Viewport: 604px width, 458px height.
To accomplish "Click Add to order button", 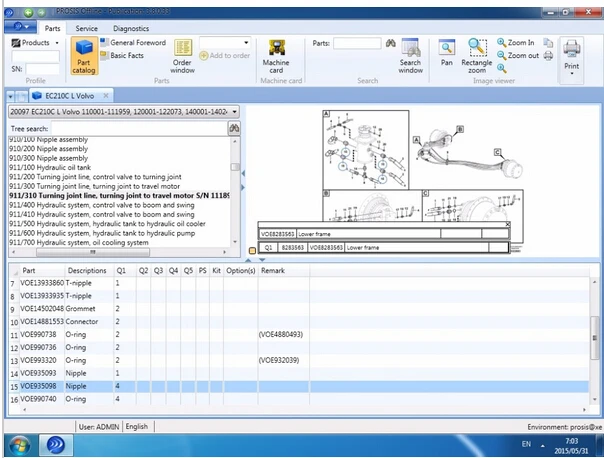I will (x=225, y=55).
